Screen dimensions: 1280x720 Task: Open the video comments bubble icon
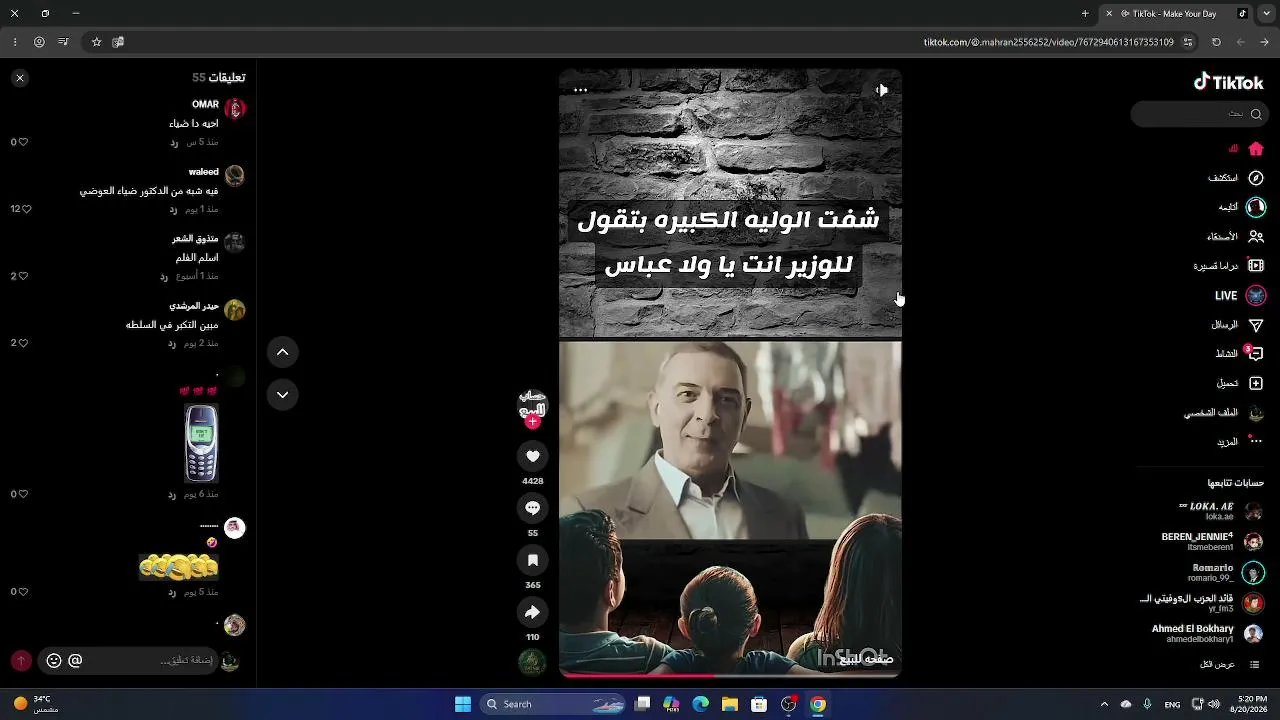click(533, 508)
